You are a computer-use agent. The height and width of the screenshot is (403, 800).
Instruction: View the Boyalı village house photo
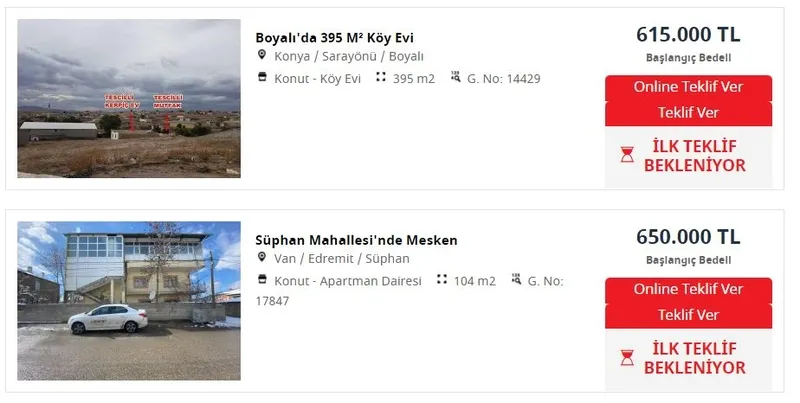tap(129, 98)
